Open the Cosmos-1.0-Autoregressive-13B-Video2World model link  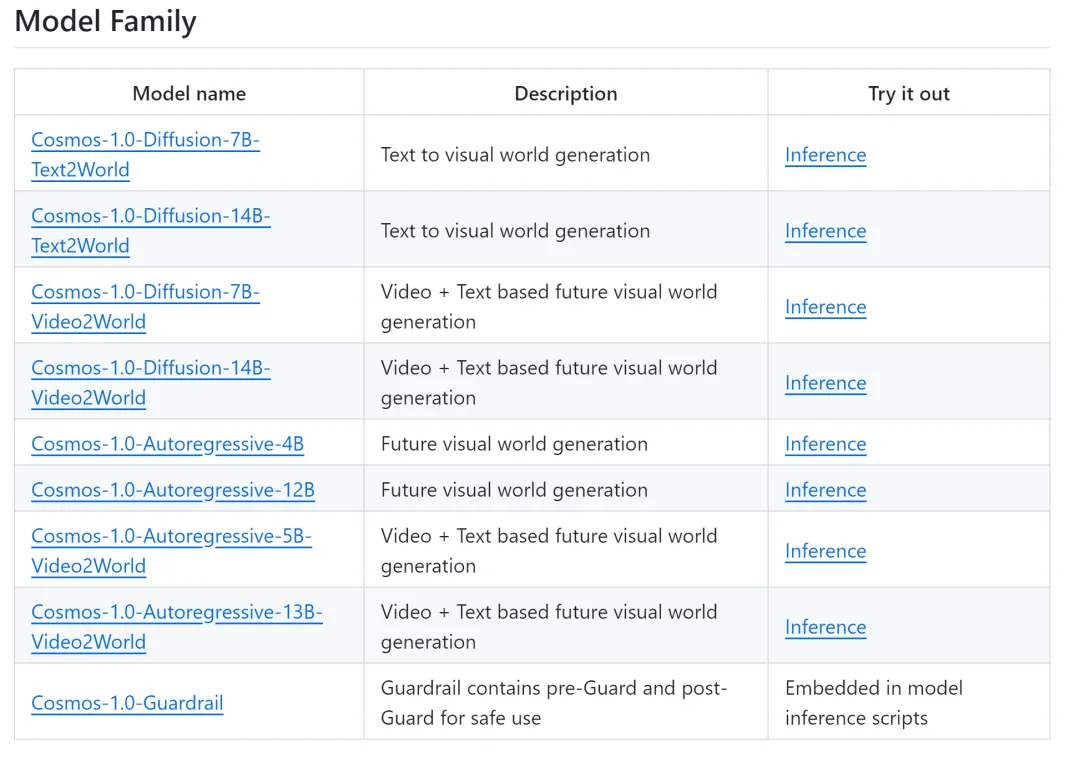pos(176,613)
